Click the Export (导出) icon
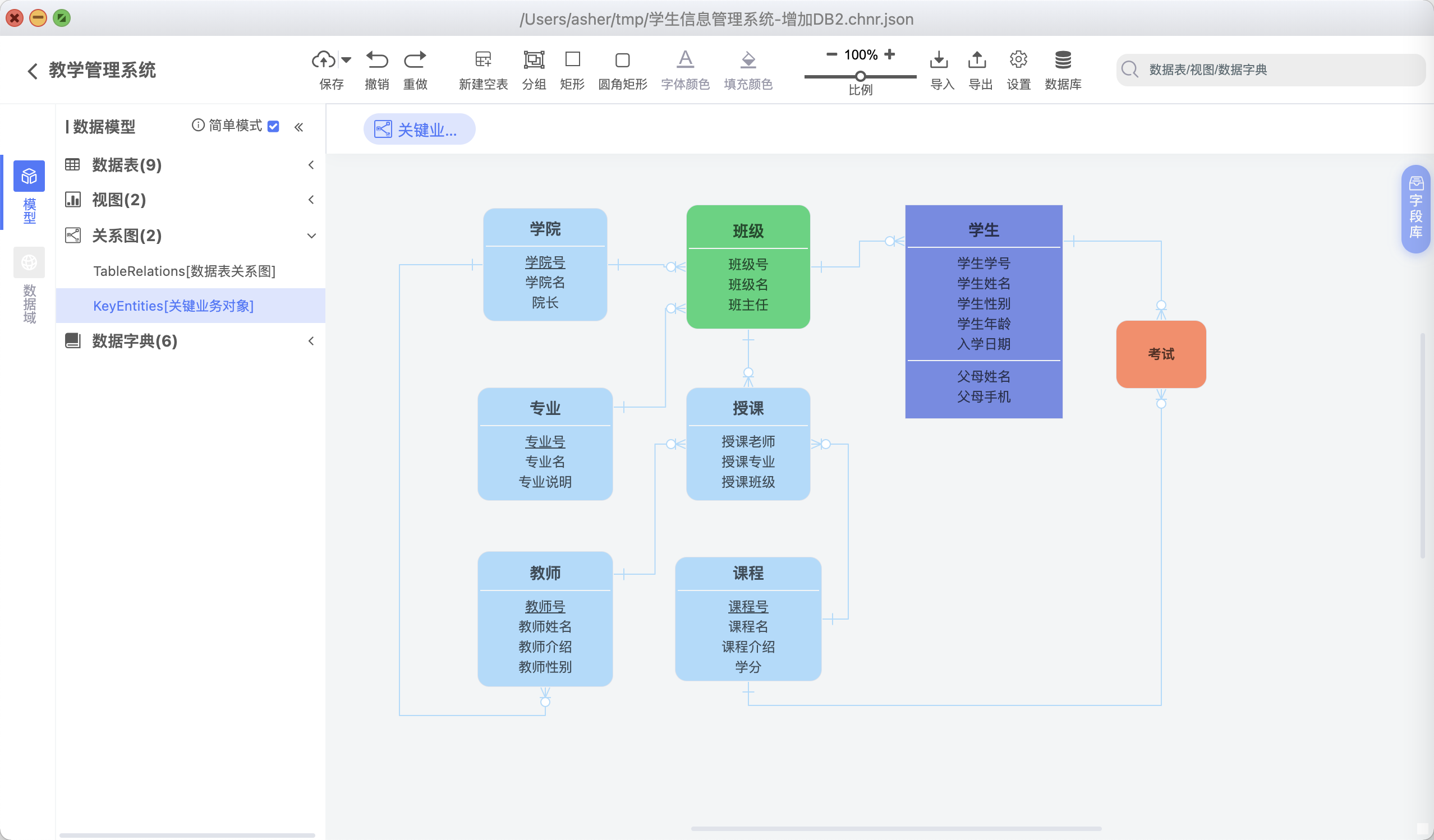 coord(977,59)
